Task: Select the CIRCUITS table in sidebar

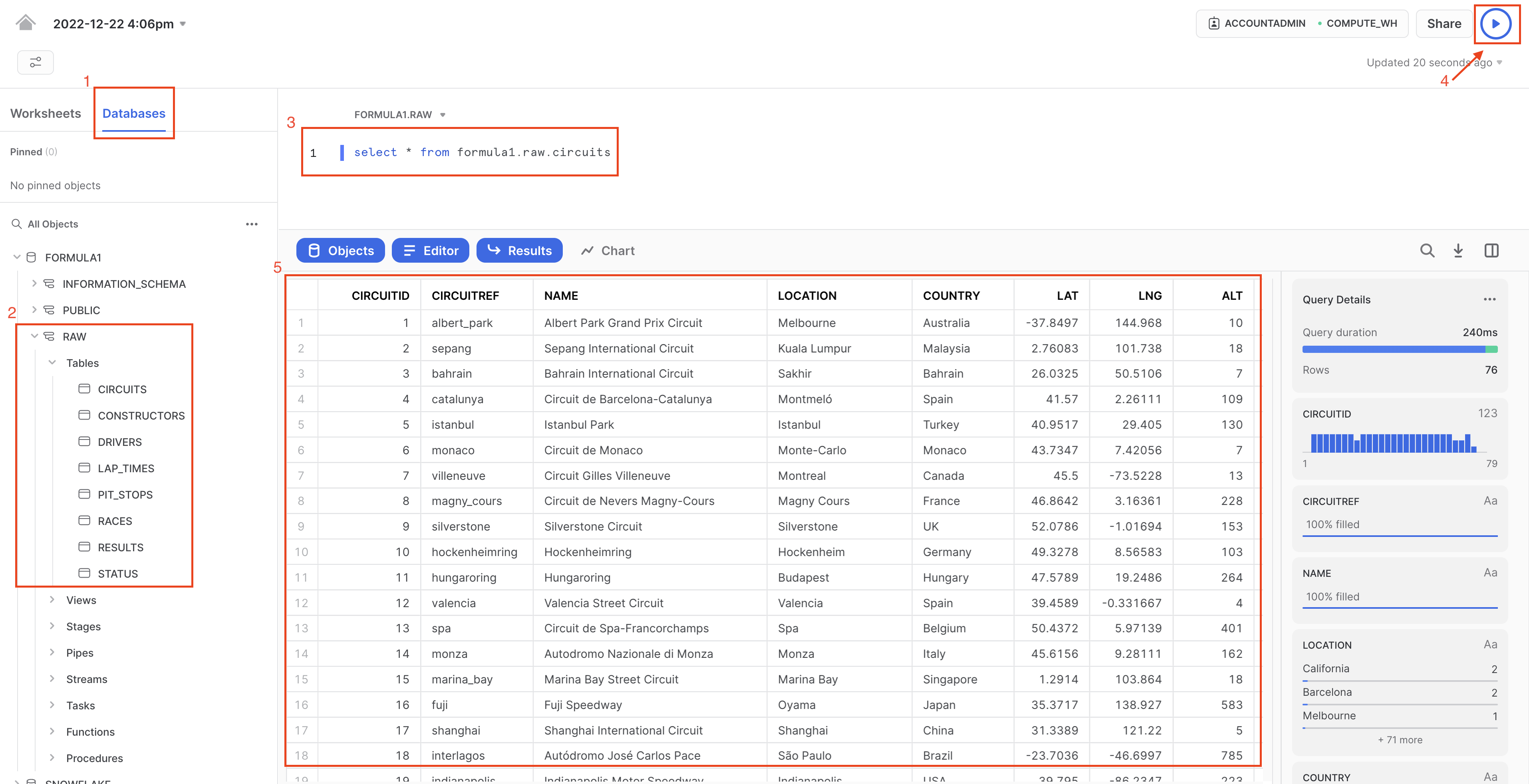Action: coord(122,389)
